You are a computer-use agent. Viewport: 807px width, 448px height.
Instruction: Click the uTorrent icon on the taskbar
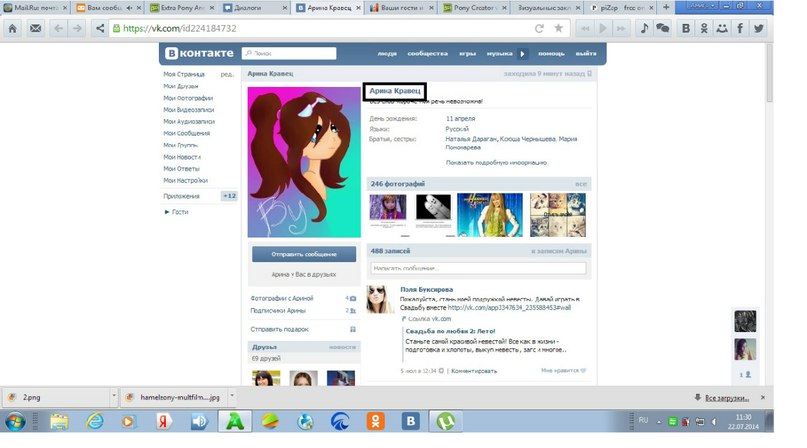tap(445, 421)
